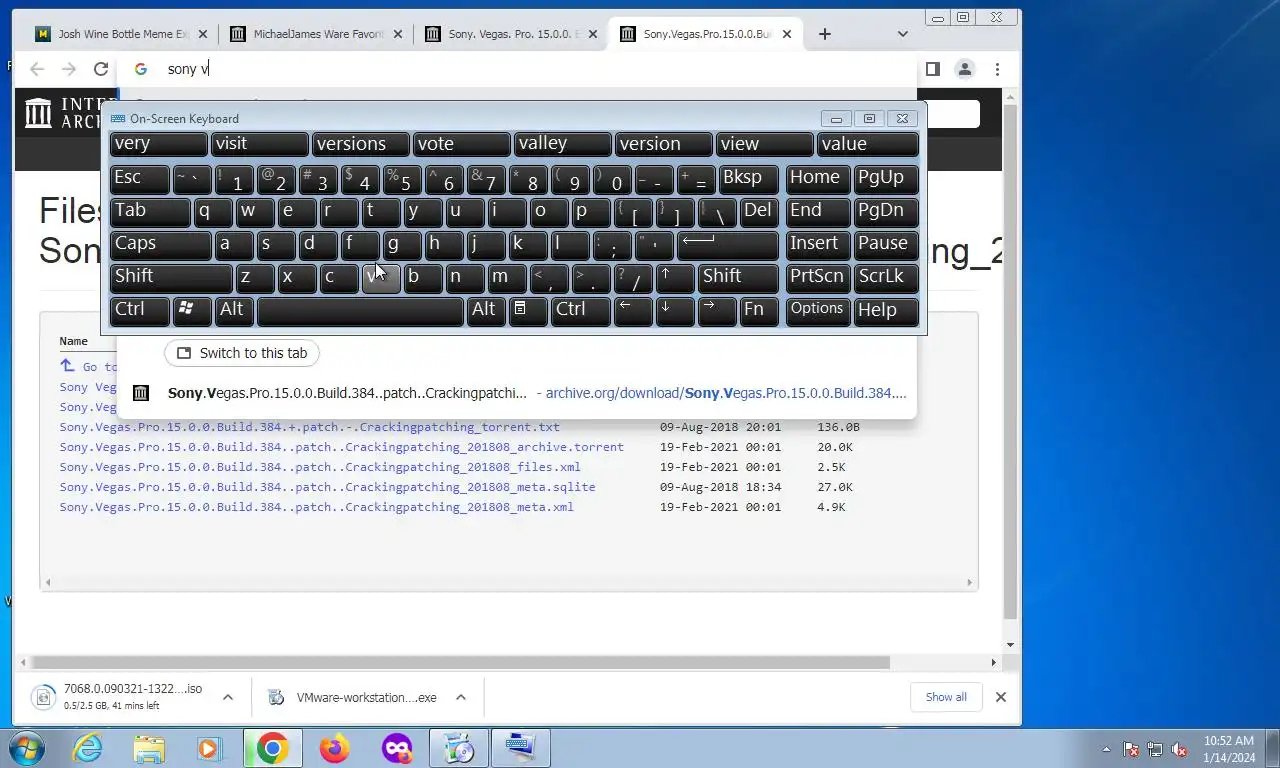Toggle the Caps key
Screen dimensions: 1280x768
(160, 245)
